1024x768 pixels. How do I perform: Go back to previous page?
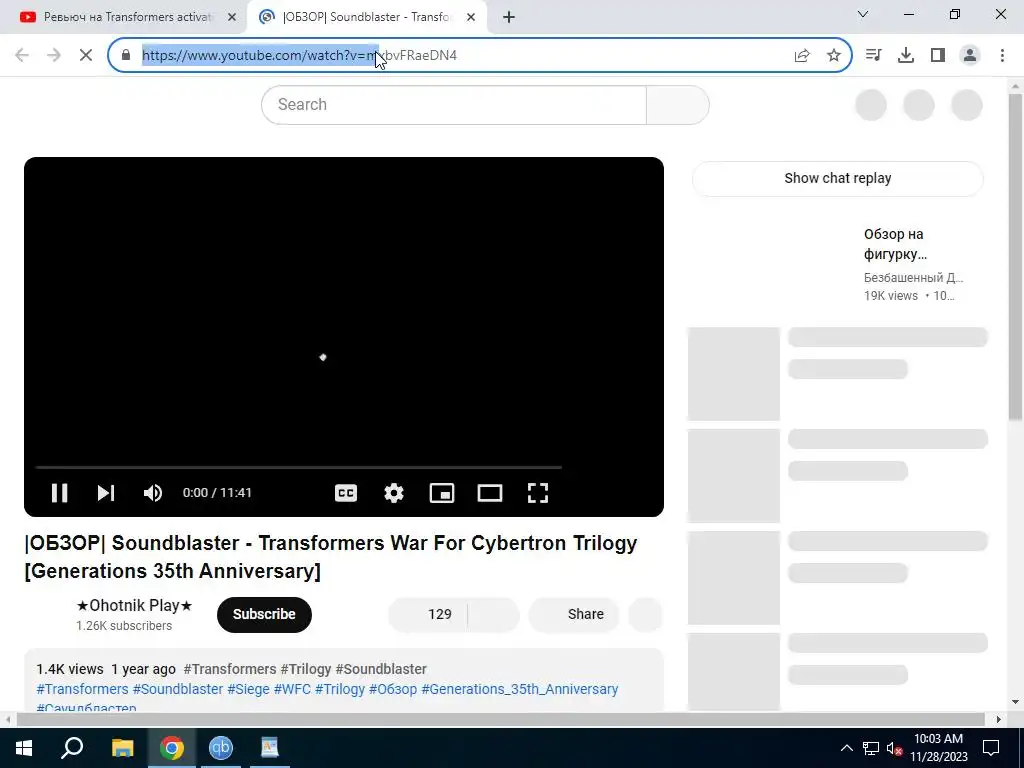coord(22,56)
